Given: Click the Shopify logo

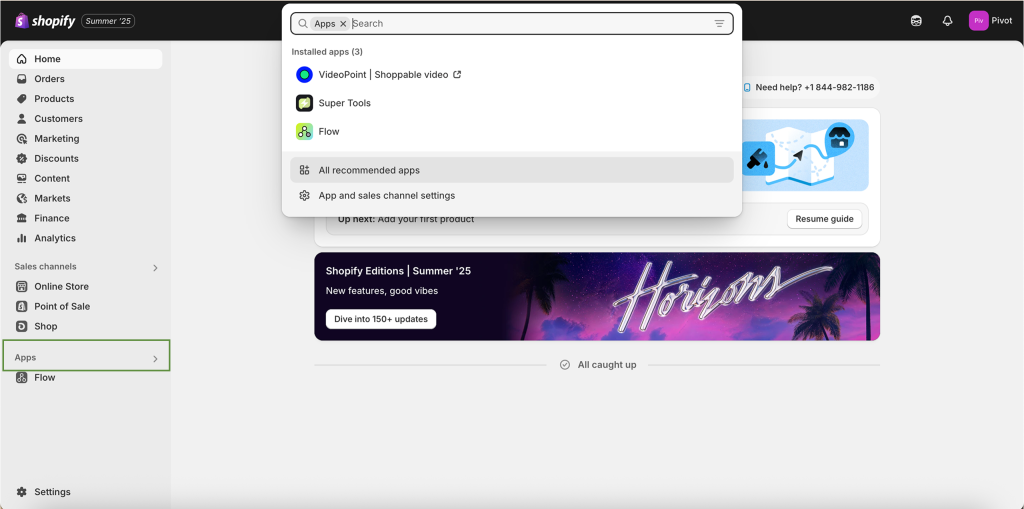Looking at the screenshot, I should coord(44,21).
